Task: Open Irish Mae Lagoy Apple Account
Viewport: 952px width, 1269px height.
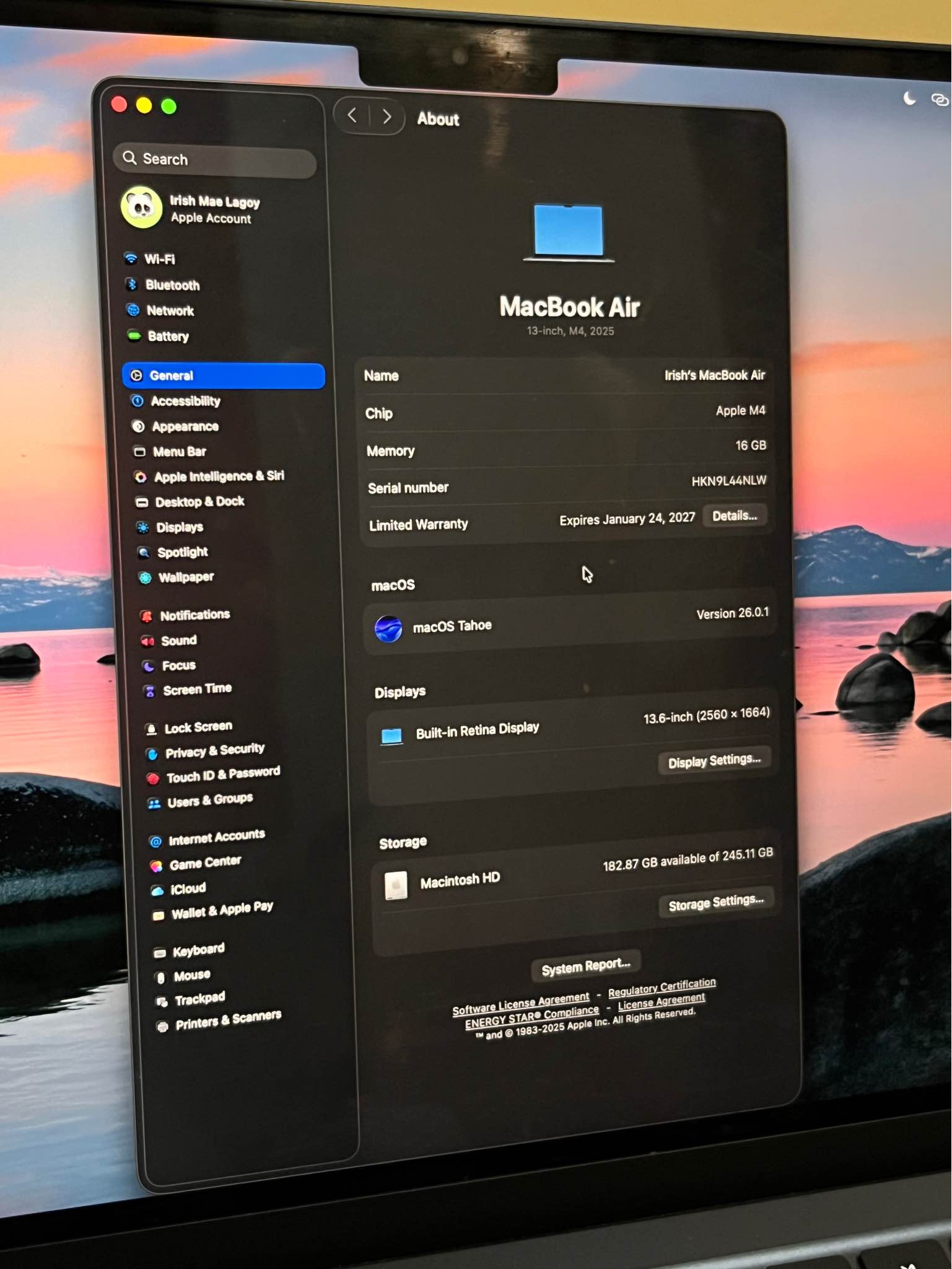Action: click(192, 208)
